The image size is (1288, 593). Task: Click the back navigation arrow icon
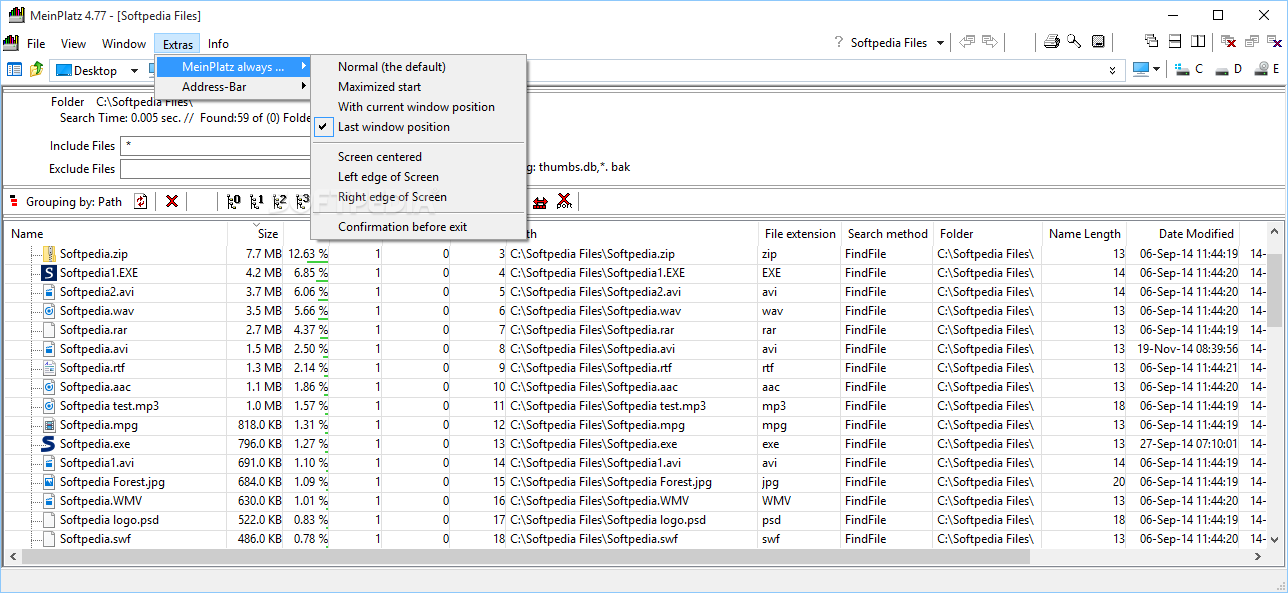[967, 42]
